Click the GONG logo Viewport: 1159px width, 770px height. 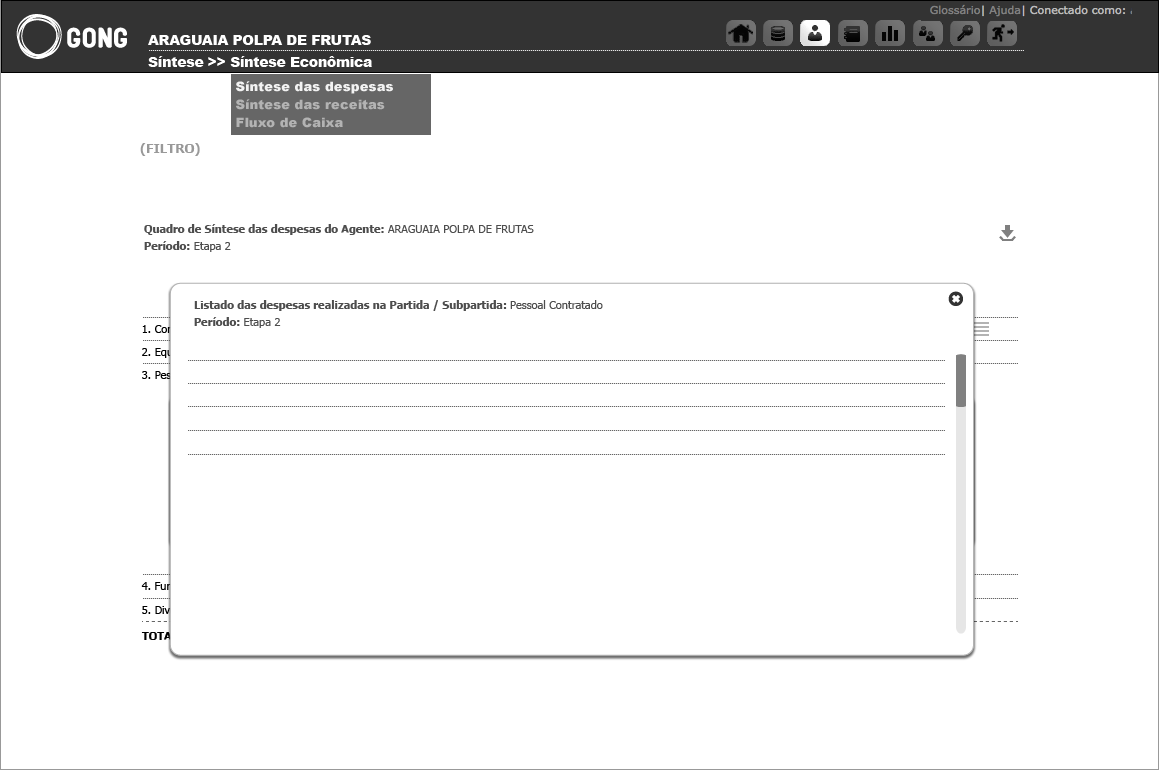point(73,38)
